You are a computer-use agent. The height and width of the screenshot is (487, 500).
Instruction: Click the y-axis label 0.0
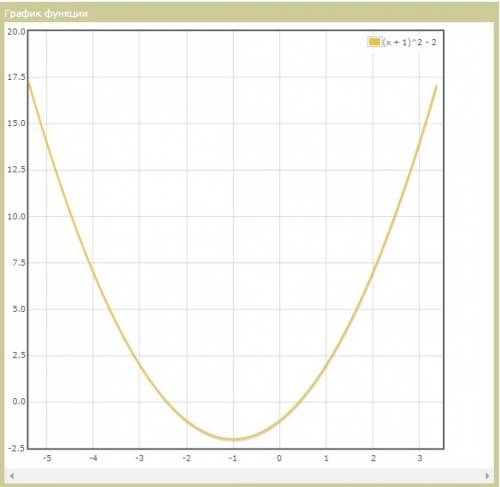coord(19,401)
